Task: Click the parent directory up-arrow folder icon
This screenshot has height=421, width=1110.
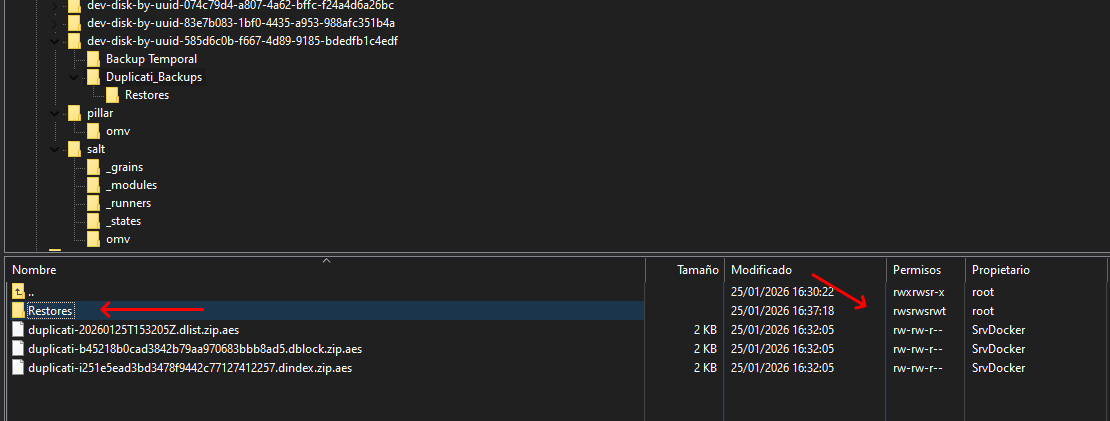Action: coord(18,292)
